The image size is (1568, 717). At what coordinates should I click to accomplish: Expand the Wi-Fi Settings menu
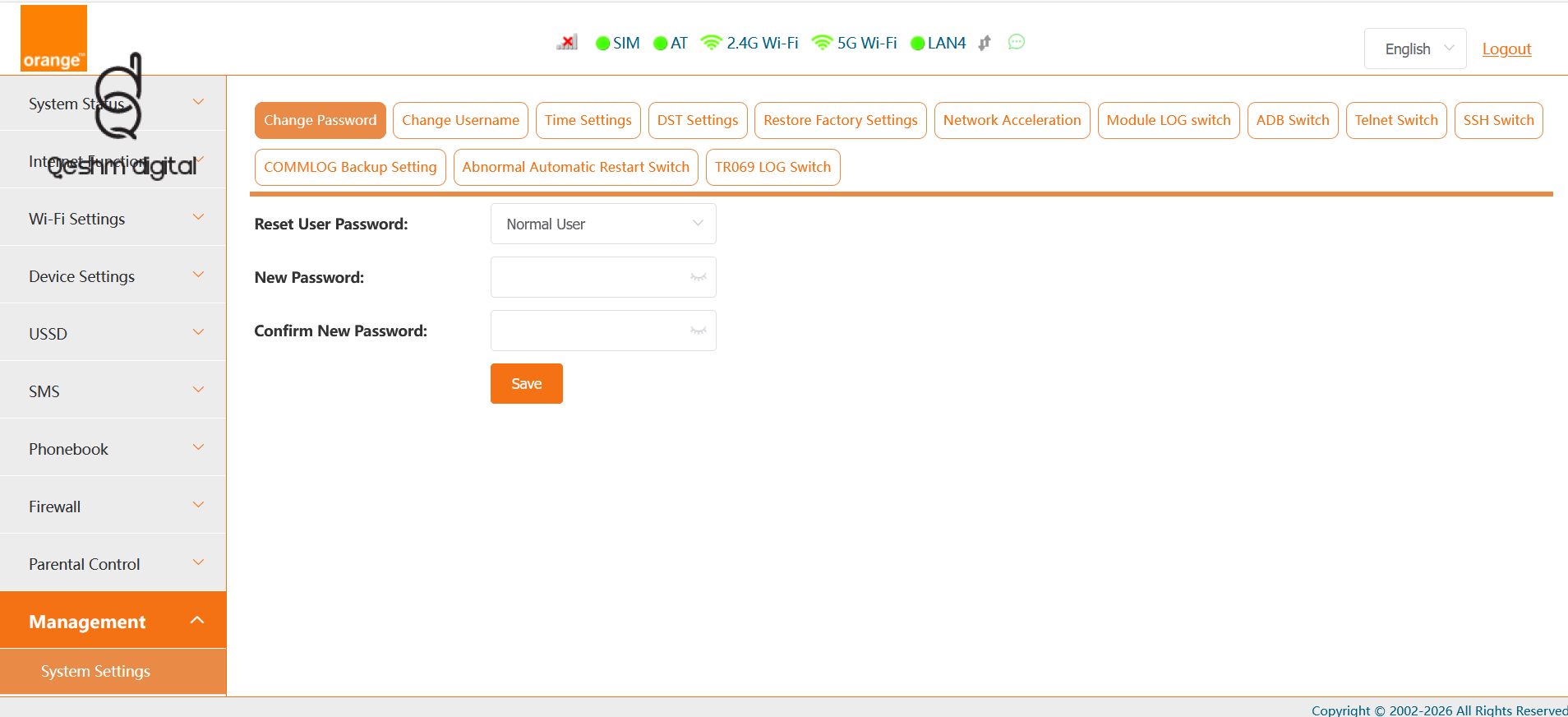[x=113, y=219]
